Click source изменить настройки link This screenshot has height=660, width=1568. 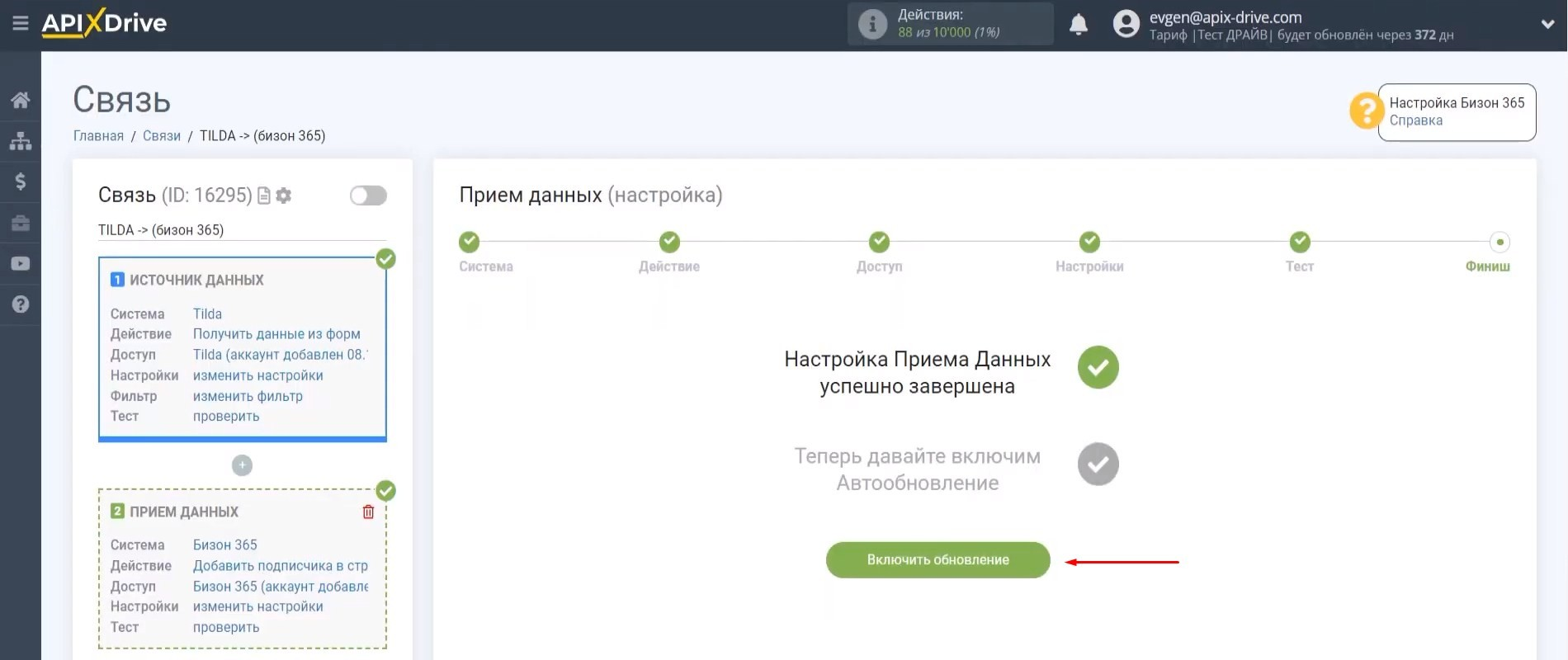click(x=258, y=375)
